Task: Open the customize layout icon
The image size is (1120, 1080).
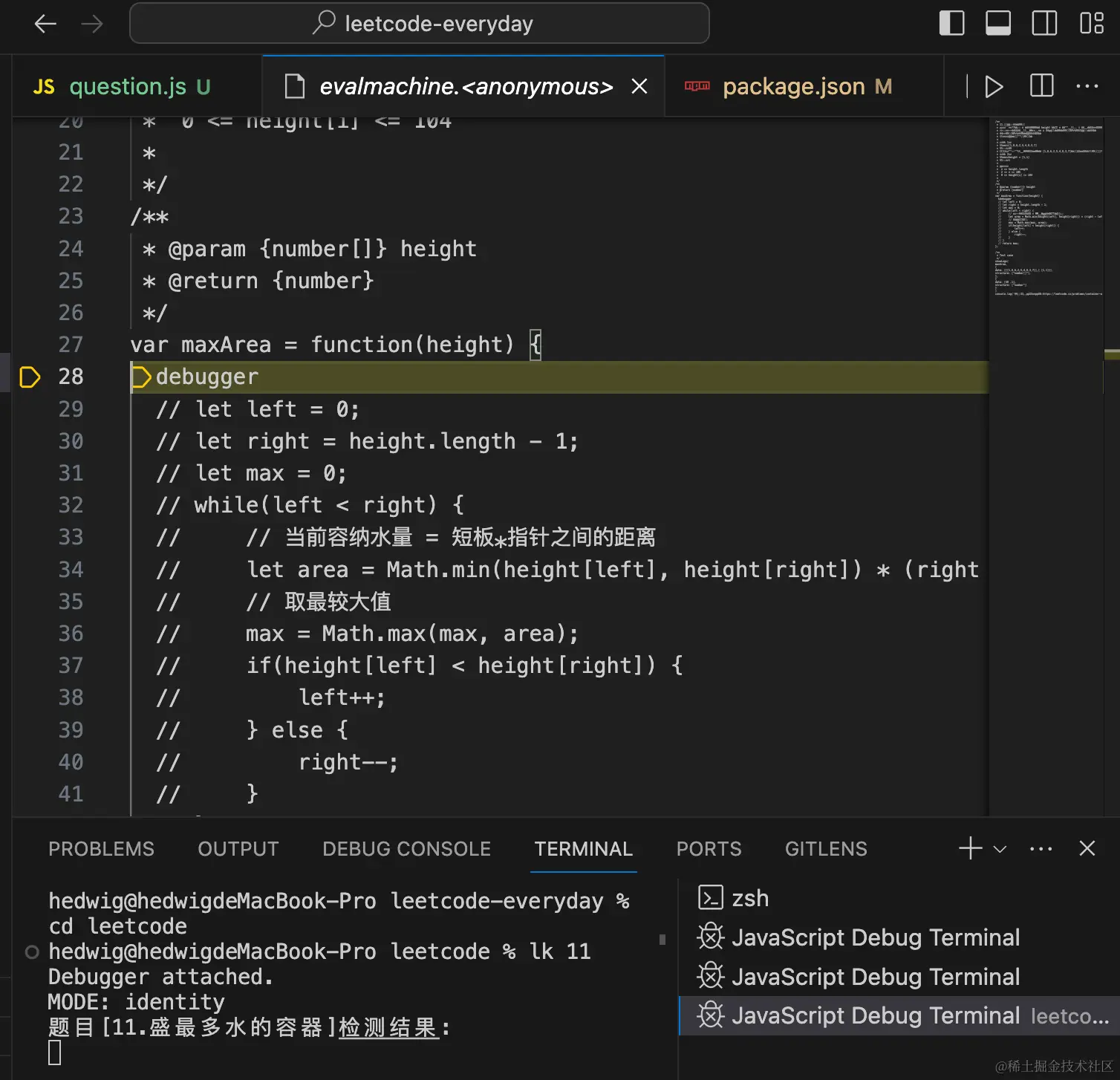Action: (x=1091, y=23)
